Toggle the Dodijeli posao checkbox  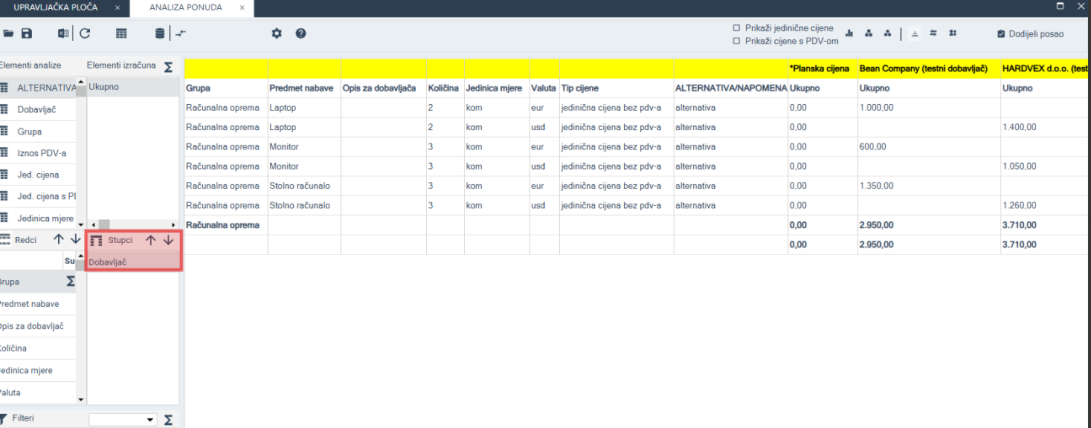click(1001, 34)
